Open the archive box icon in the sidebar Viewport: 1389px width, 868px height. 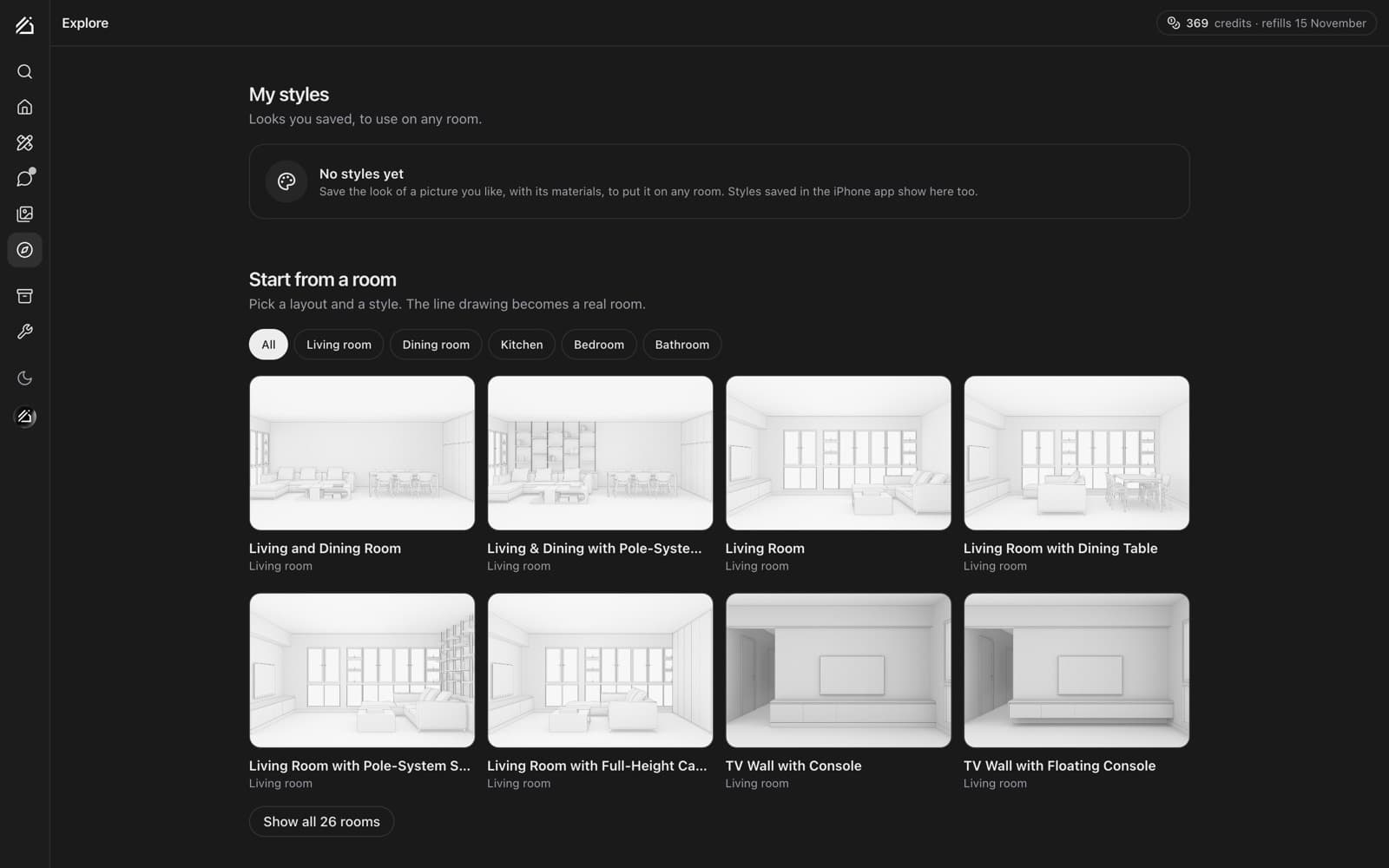(24, 296)
